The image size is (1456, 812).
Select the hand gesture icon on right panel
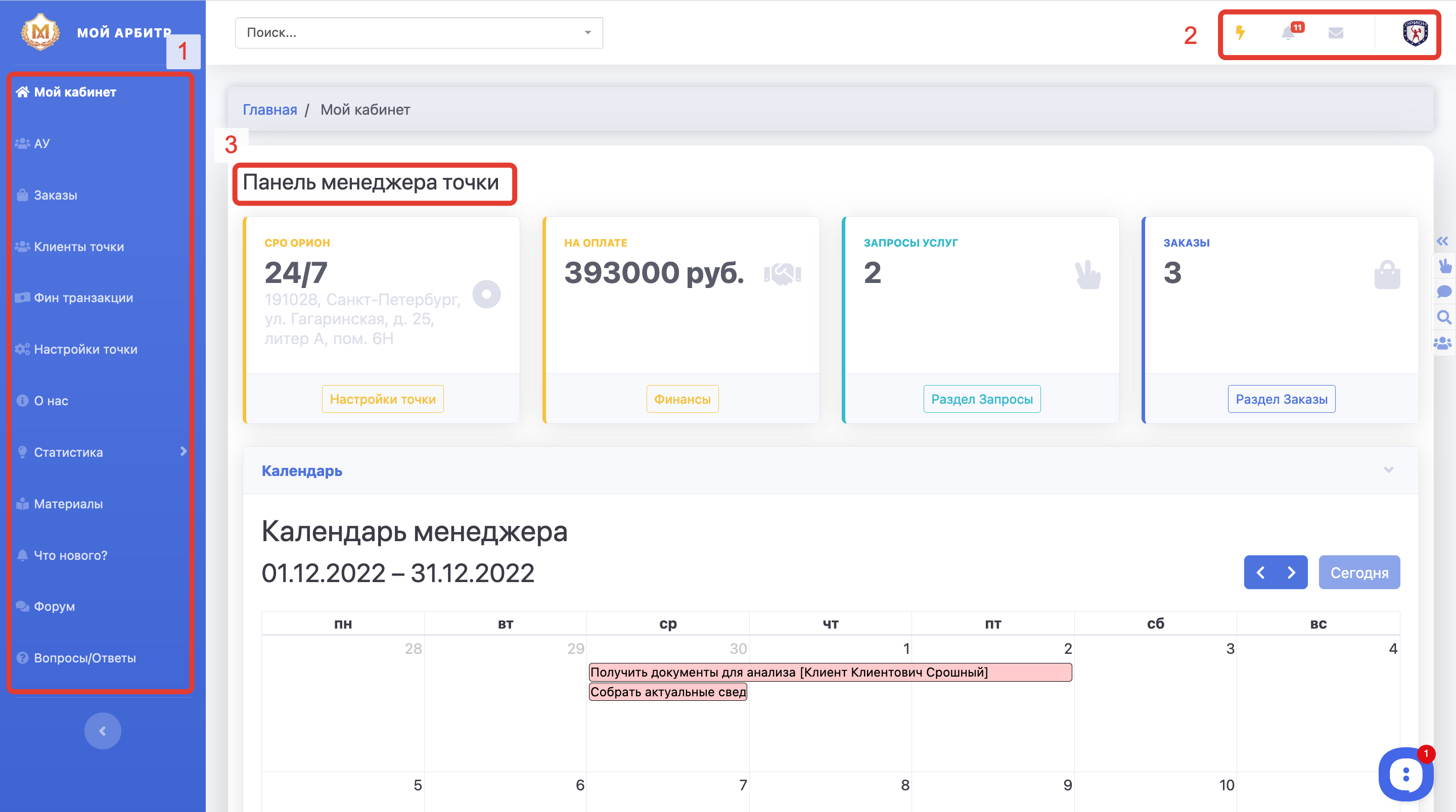[1443, 266]
